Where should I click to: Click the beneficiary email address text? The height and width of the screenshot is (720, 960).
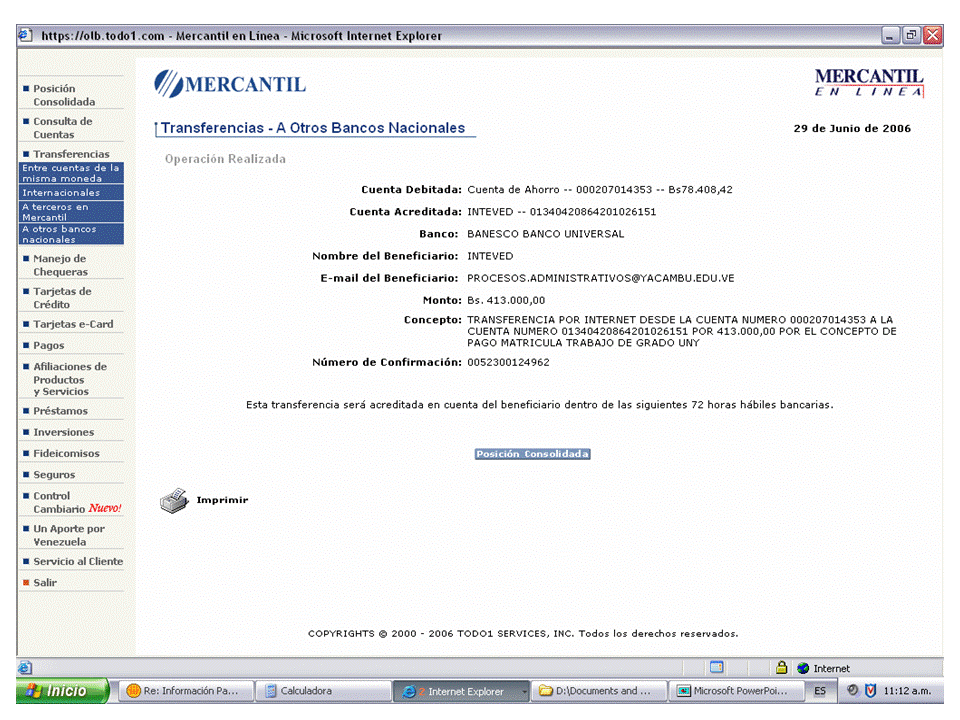point(601,278)
